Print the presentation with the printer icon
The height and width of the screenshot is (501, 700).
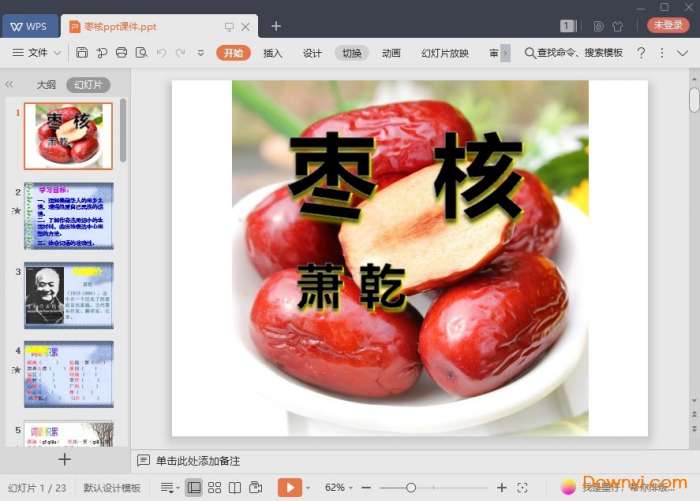click(x=121, y=53)
